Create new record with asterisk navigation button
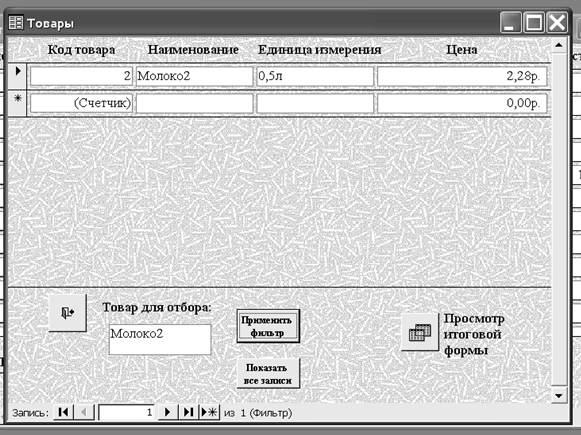Viewport: 581px width, 435px height. coord(209,412)
